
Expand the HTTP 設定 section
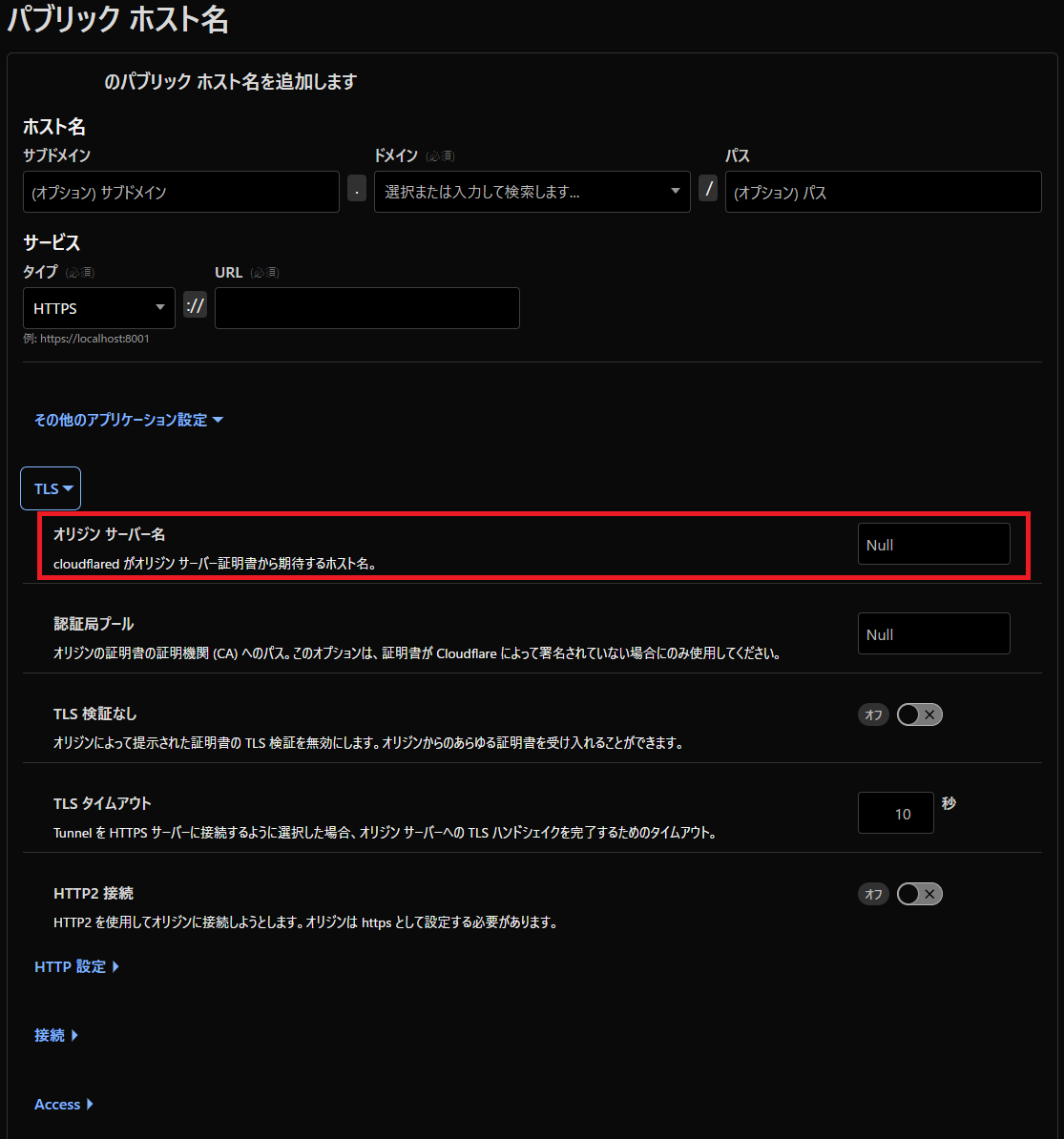click(x=76, y=967)
